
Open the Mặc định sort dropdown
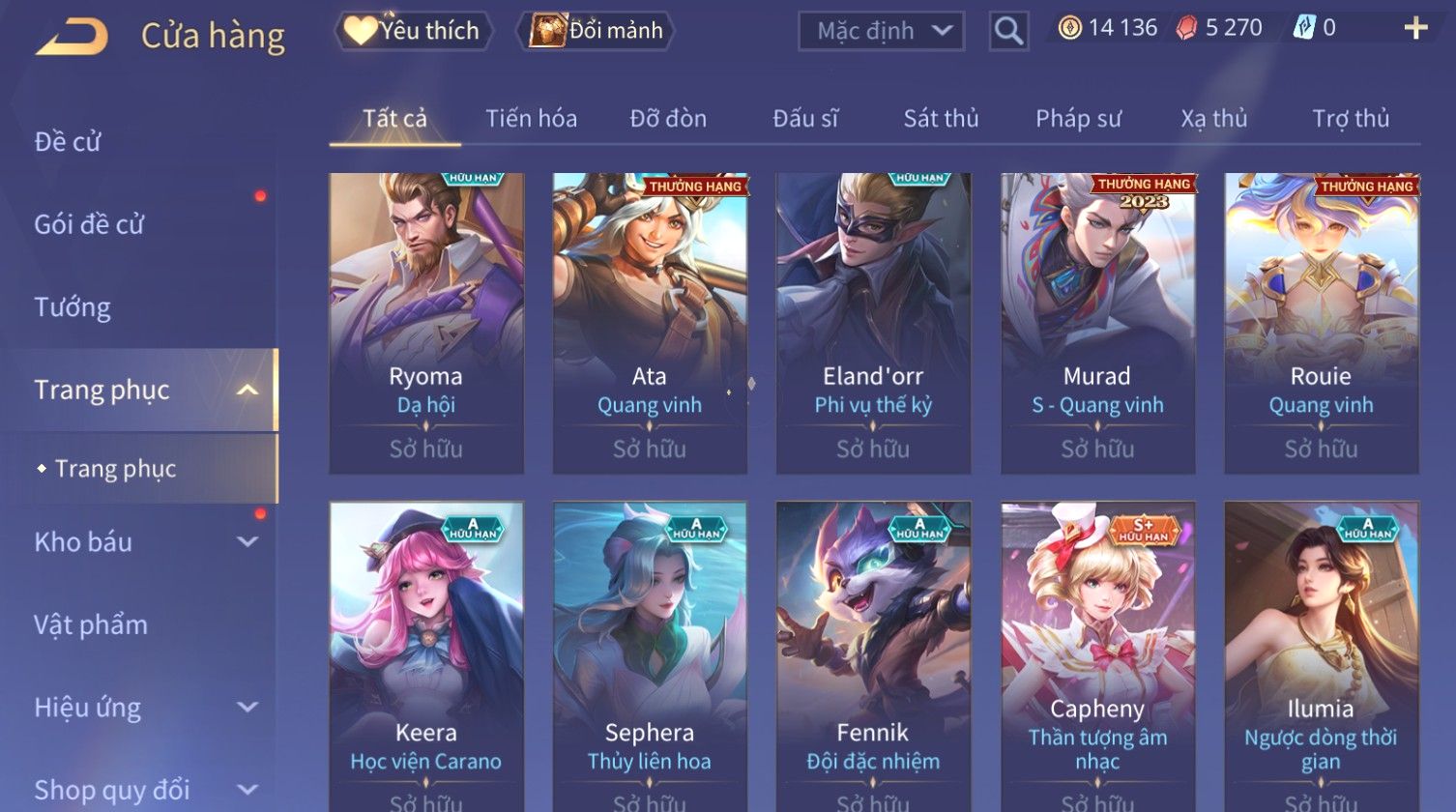tap(882, 31)
